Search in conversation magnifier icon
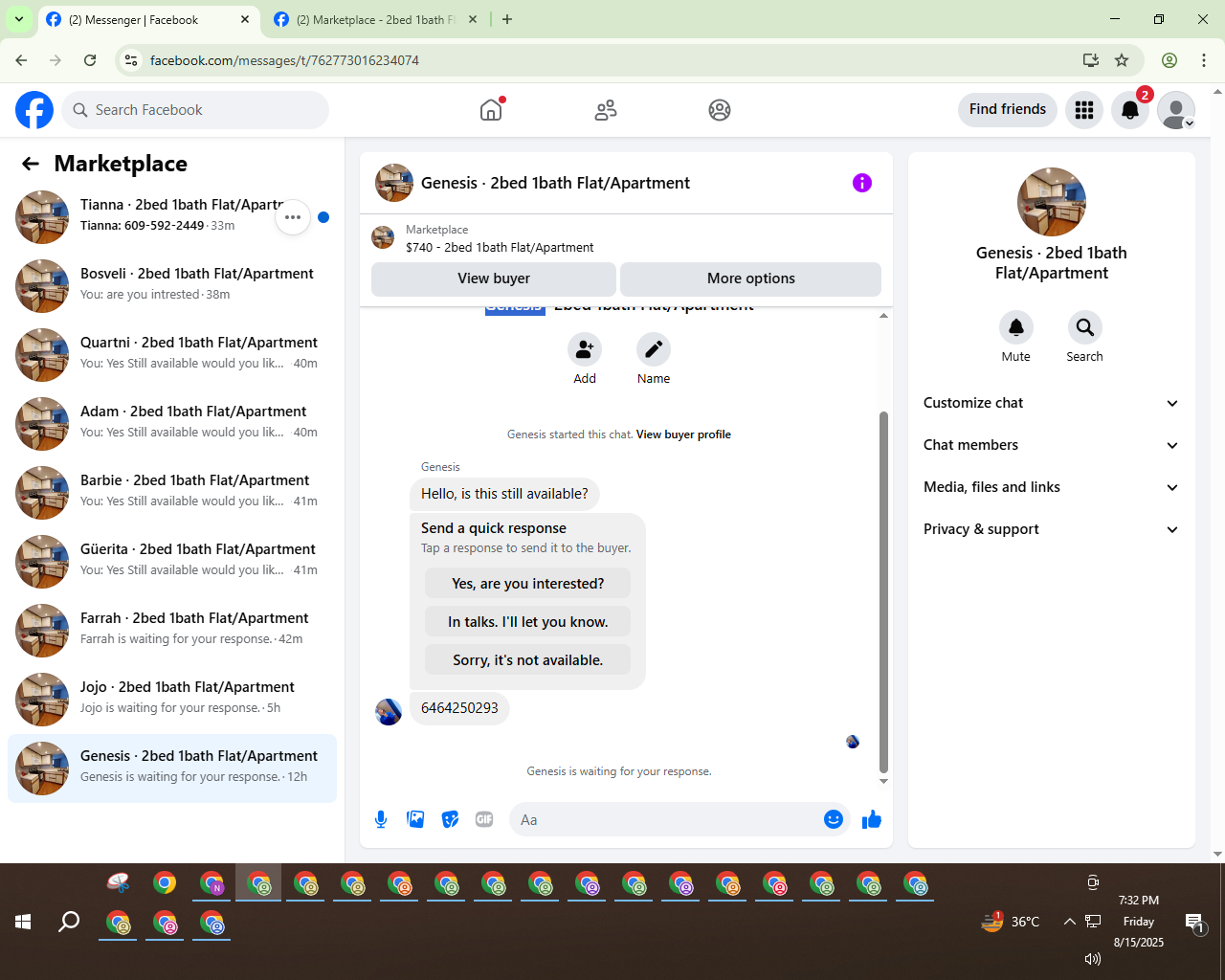Viewport: 1225px width, 980px height. (x=1085, y=327)
